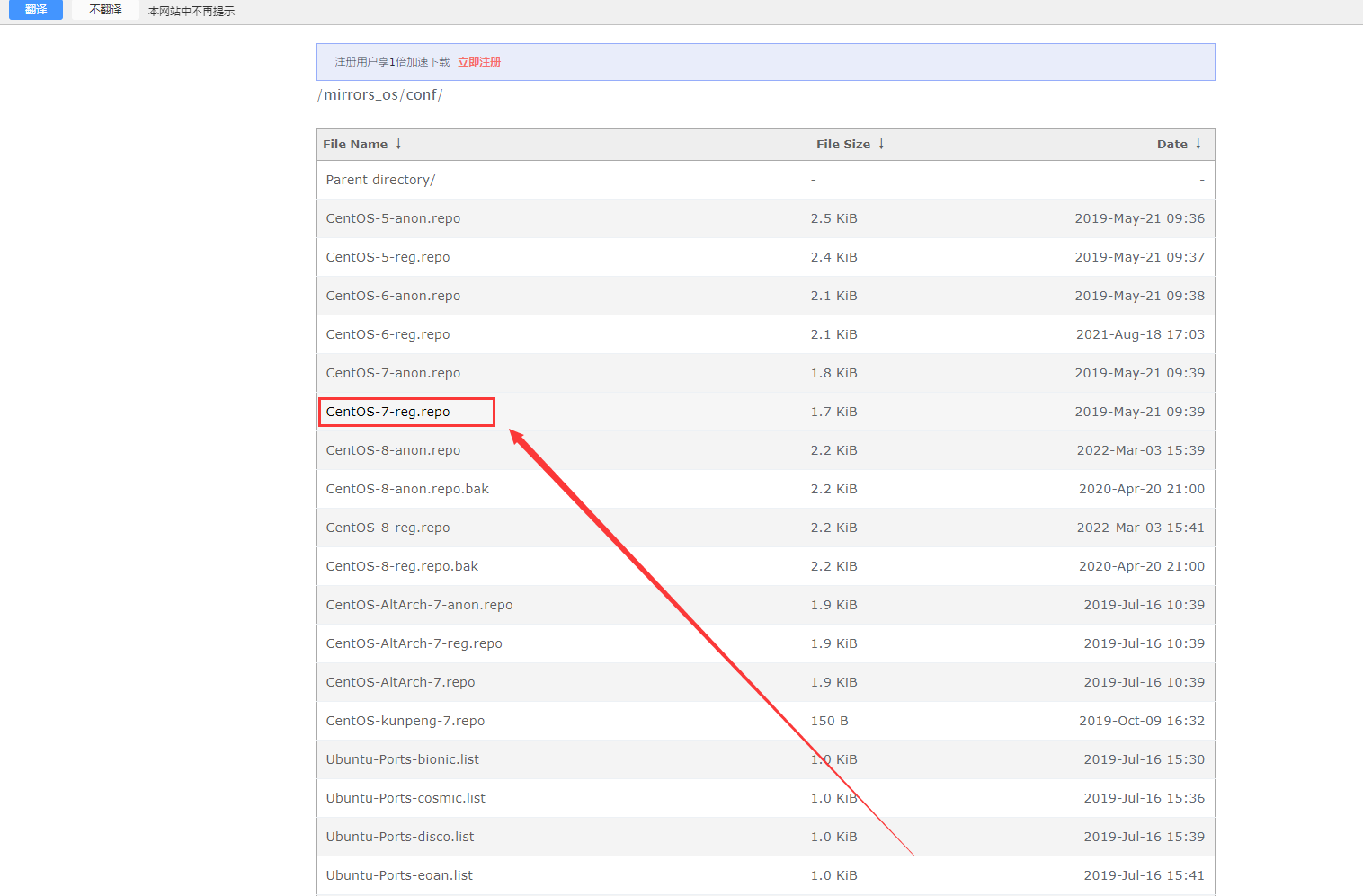
Task: Click the 不翻译 button
Action: (105, 10)
